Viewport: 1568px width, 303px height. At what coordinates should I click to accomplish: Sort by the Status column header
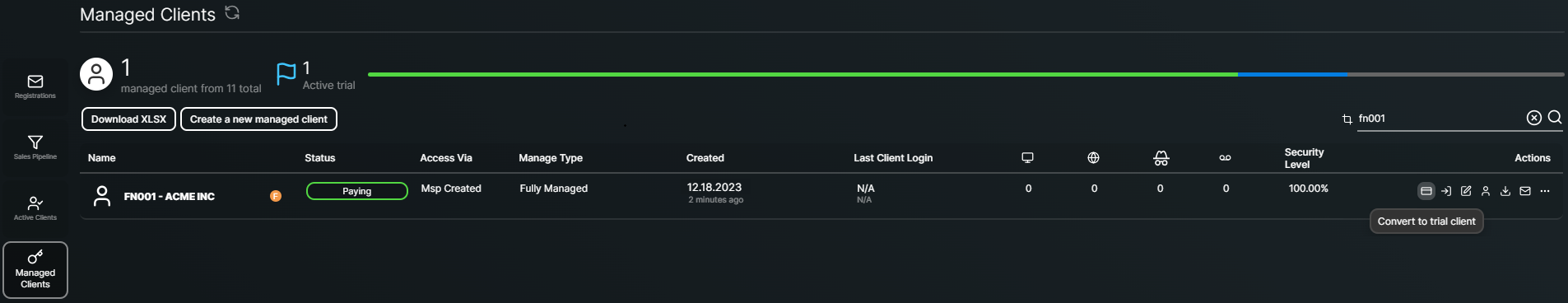320,158
